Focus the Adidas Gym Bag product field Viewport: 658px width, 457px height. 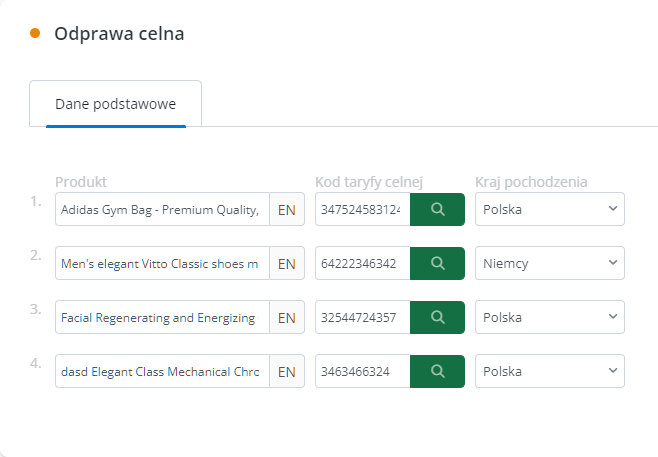[162, 209]
